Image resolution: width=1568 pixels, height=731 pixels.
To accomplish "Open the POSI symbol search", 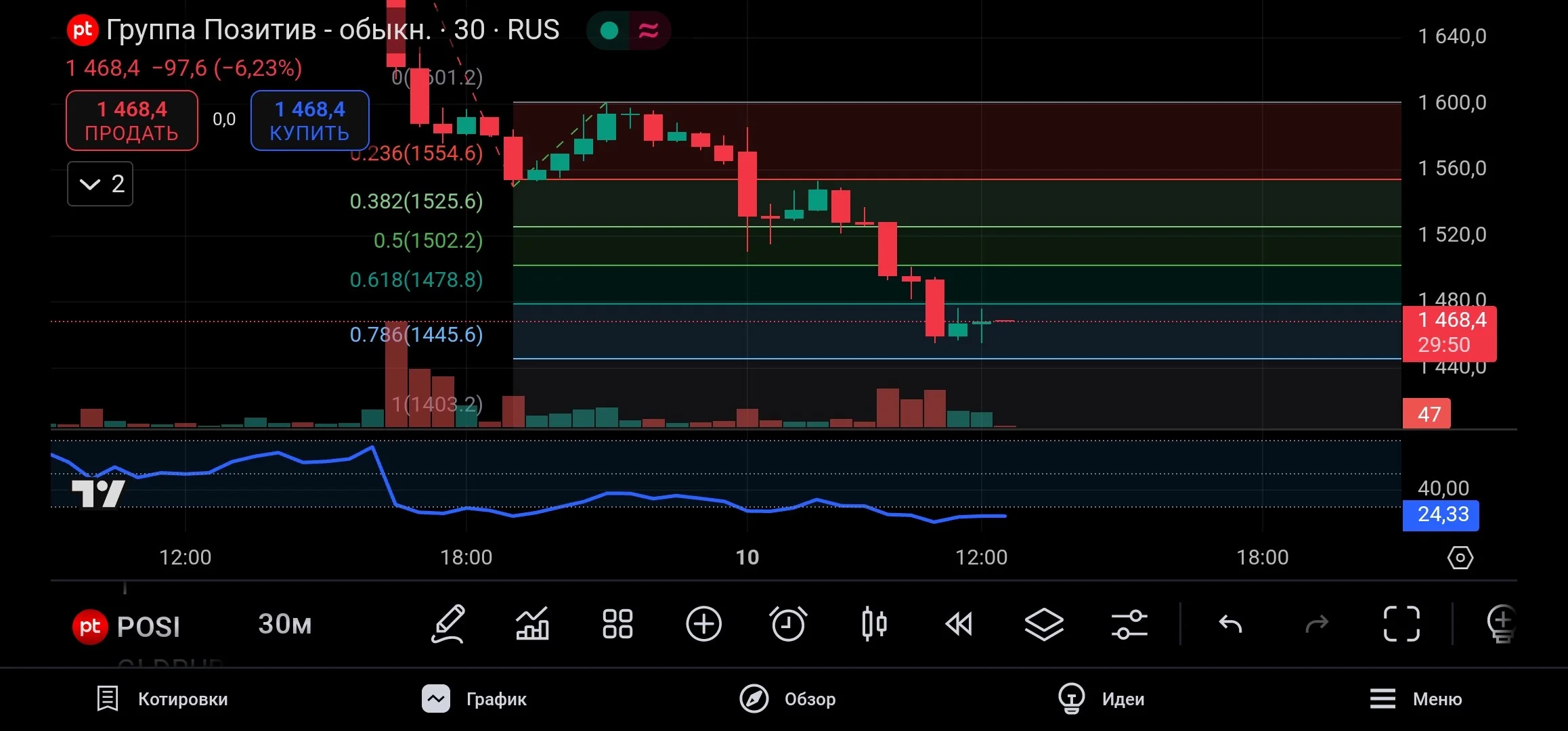I will coord(127,627).
